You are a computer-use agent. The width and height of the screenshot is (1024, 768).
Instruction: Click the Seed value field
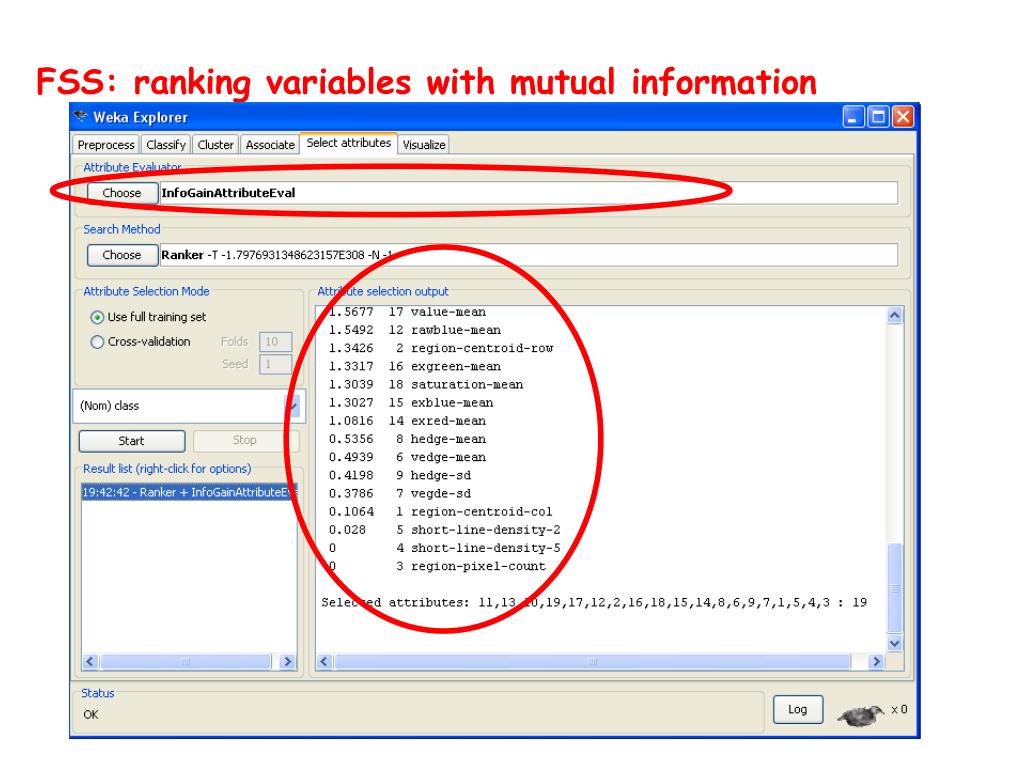point(275,364)
